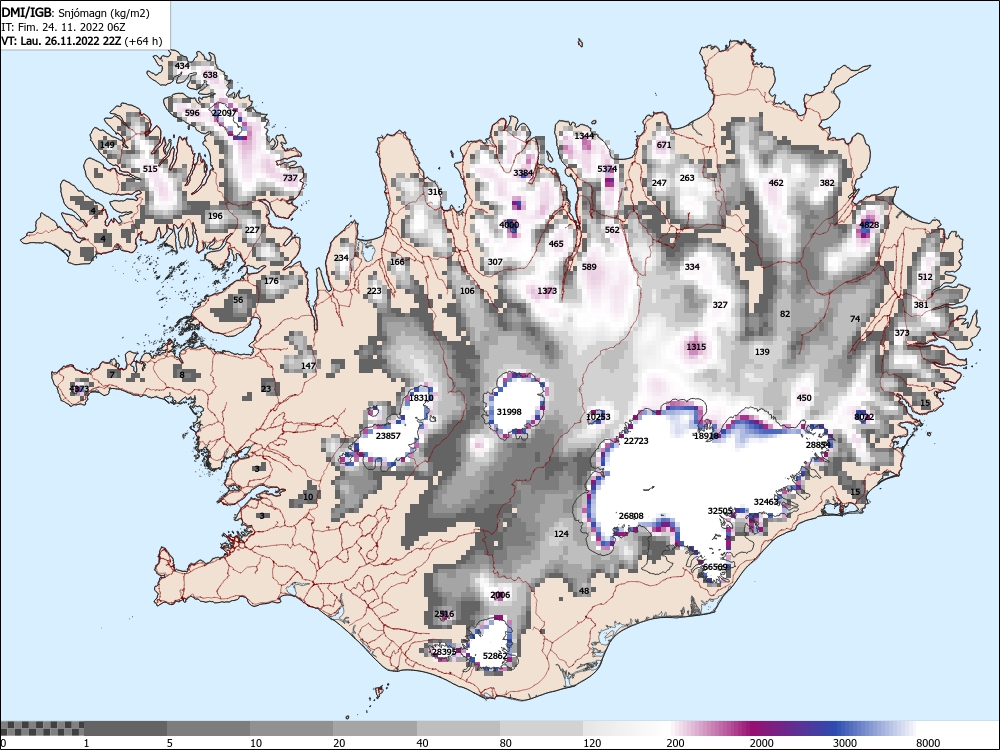Click the legend tick label '3000'
1000x750 pixels.
[845, 743]
